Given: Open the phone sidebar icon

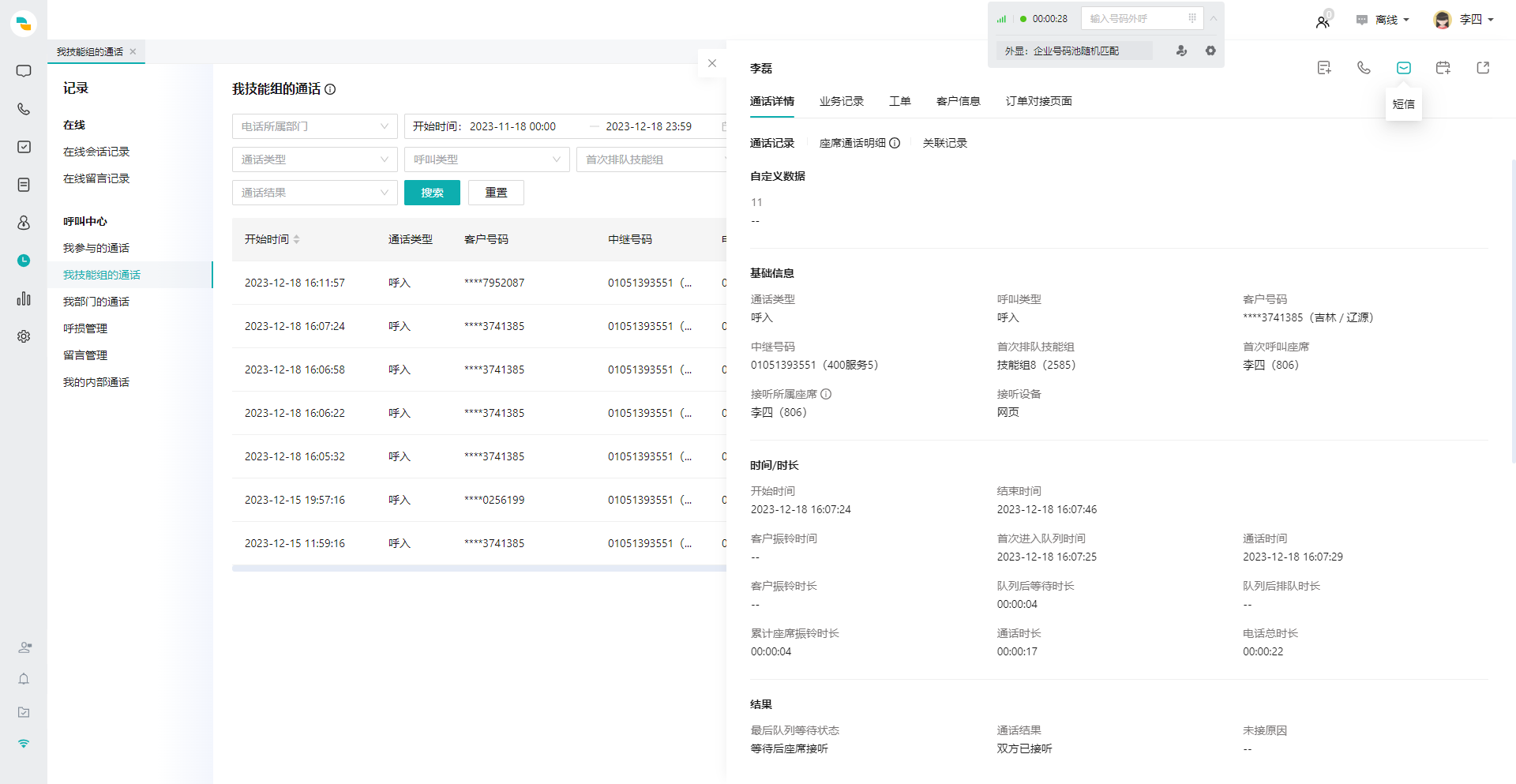Looking at the screenshot, I should [x=24, y=109].
